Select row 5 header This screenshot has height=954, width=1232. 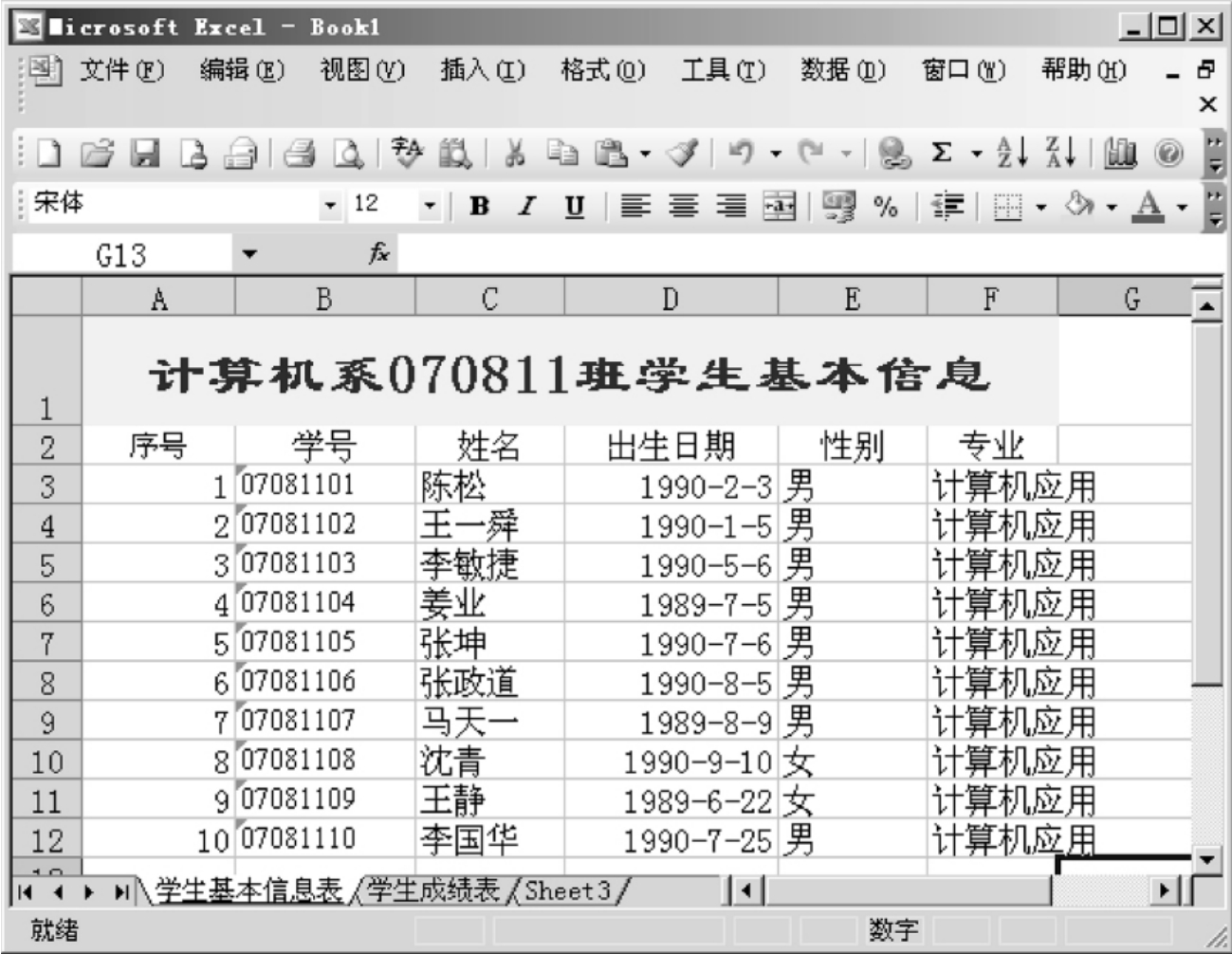click(46, 565)
